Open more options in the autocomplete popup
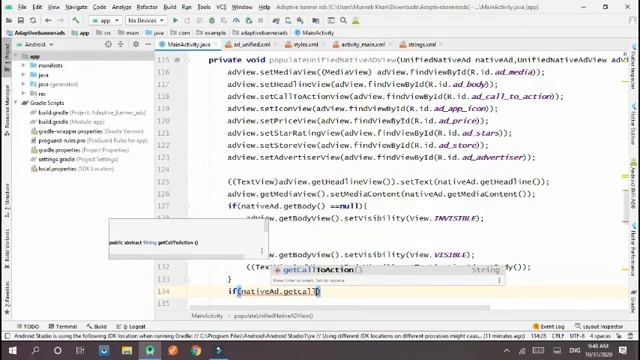This screenshot has width=640, height=360. pos(499,280)
